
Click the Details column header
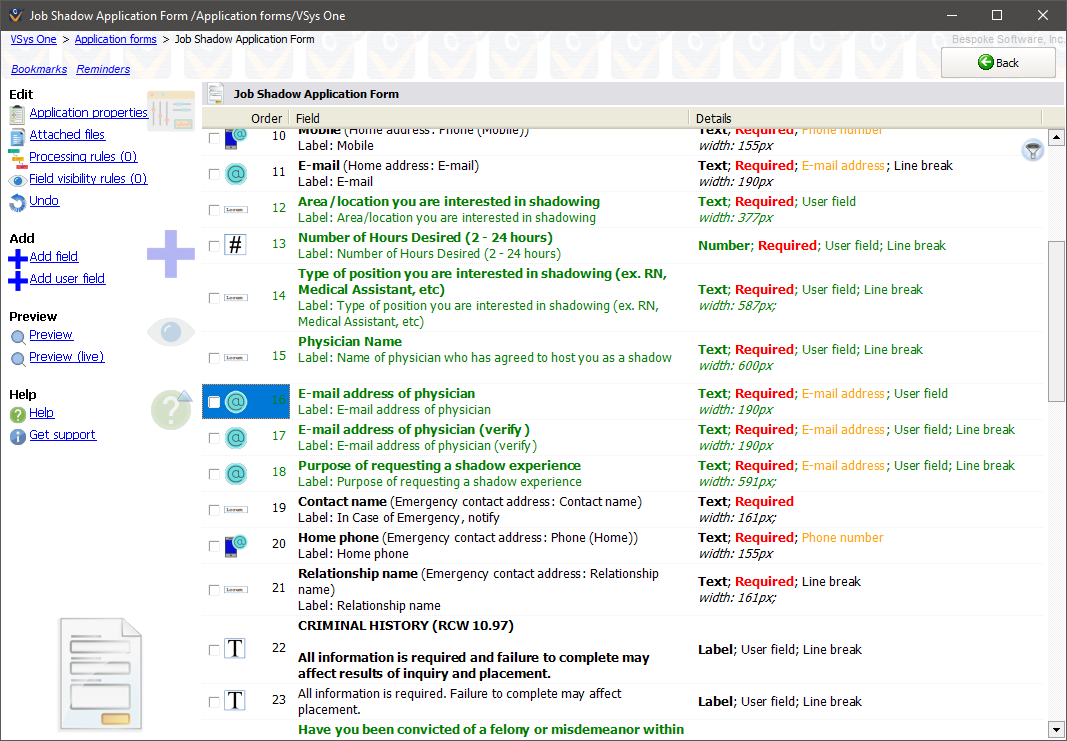pyautogui.click(x=713, y=118)
